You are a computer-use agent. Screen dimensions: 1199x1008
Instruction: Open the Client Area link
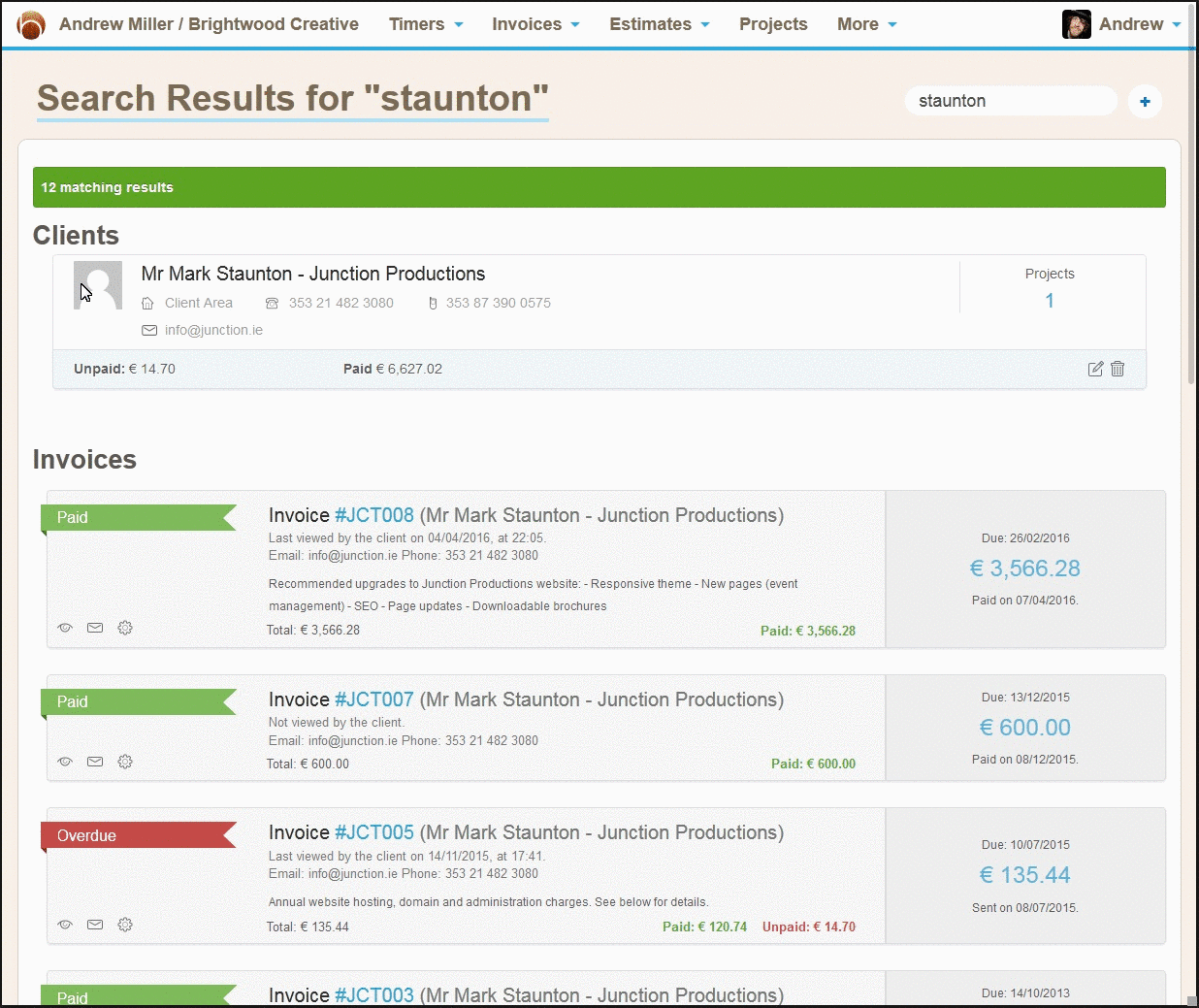tap(199, 303)
